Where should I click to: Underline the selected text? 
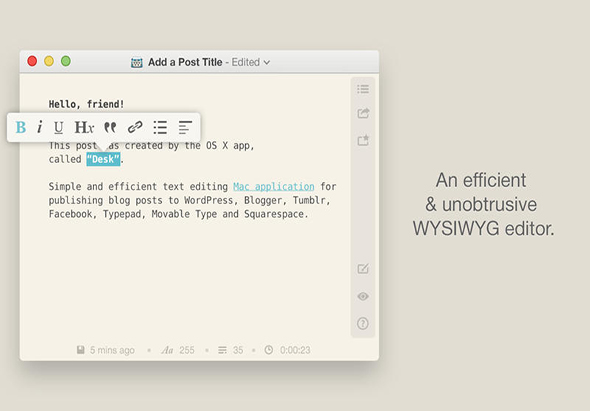click(x=58, y=128)
